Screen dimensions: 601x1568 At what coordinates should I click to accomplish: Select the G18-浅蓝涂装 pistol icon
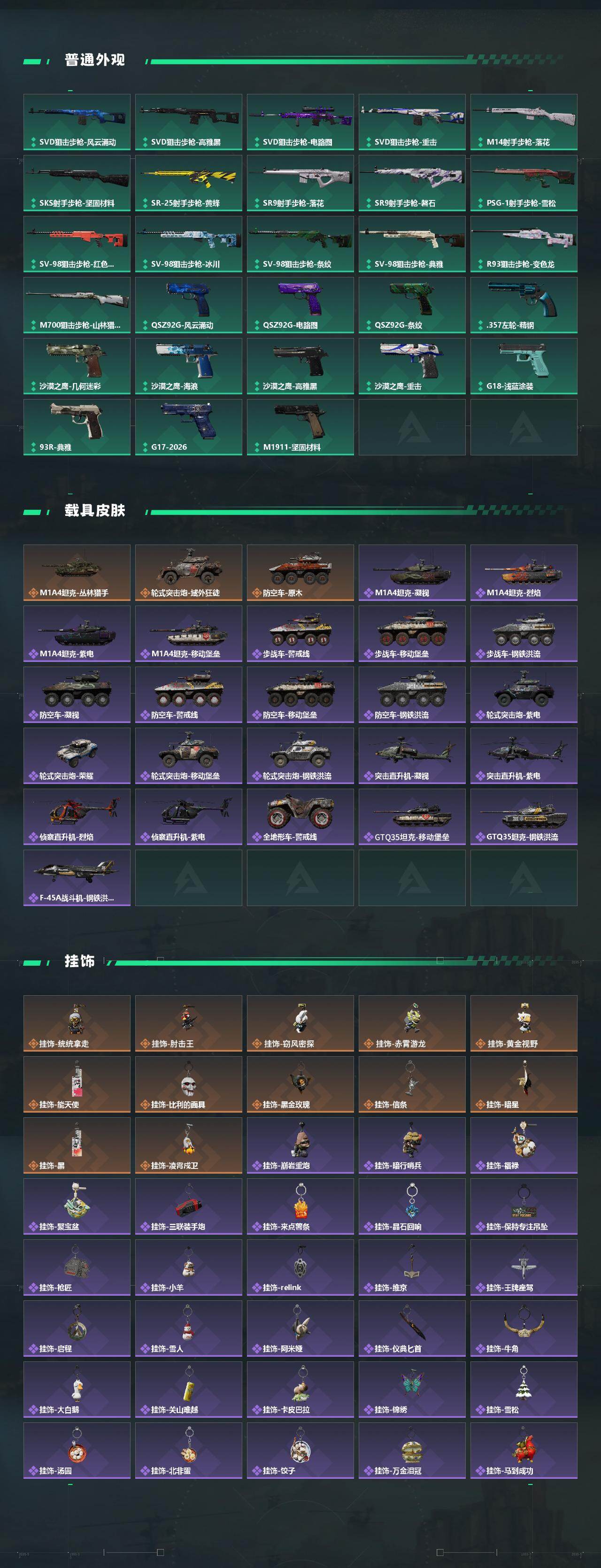pos(524,366)
